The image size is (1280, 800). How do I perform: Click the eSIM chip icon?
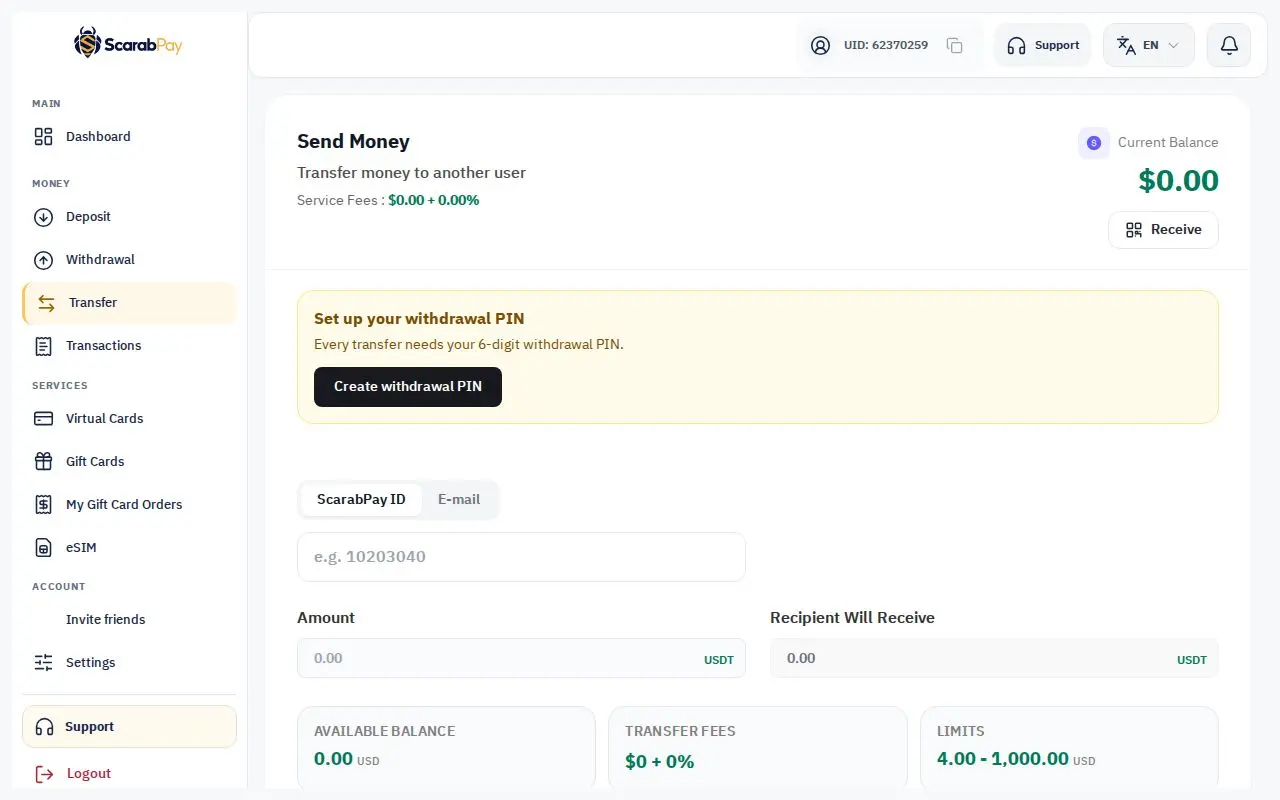[x=43, y=548]
